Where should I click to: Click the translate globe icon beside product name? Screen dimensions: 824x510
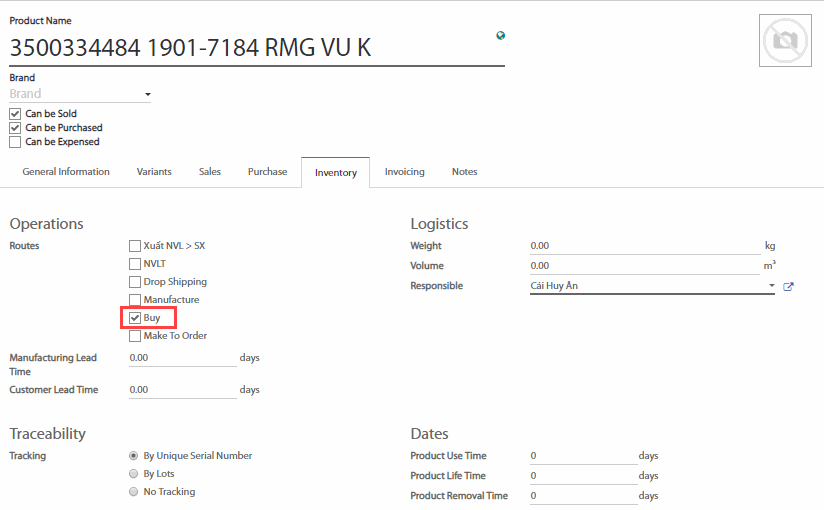pos(500,35)
